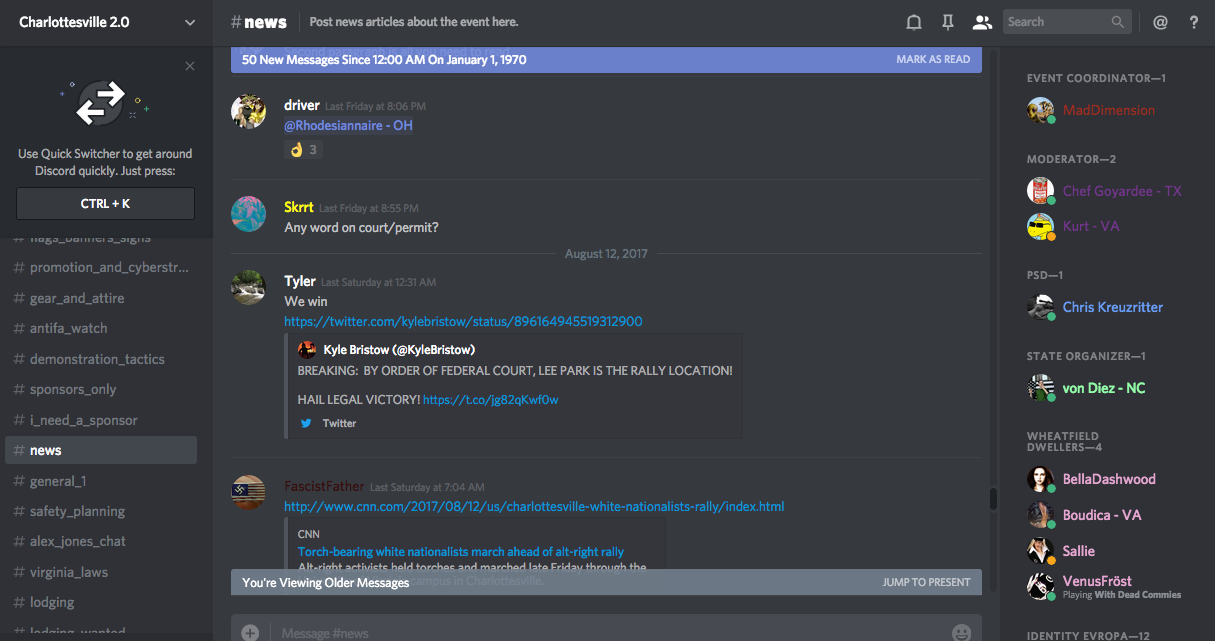Click the chat scrollbar thumb
The width and height of the screenshot is (1215, 641).
[993, 498]
